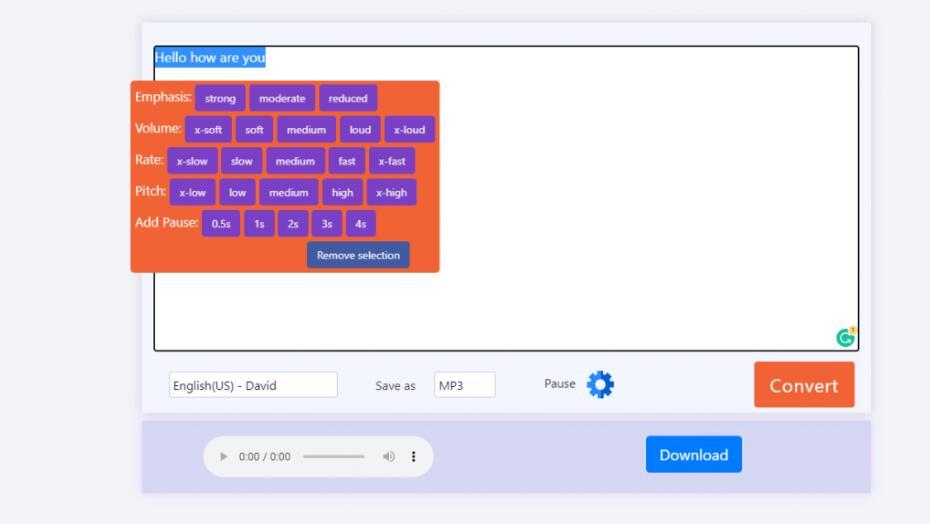Click the Remove selection button
Viewport: 930px width, 524px height.
358,255
